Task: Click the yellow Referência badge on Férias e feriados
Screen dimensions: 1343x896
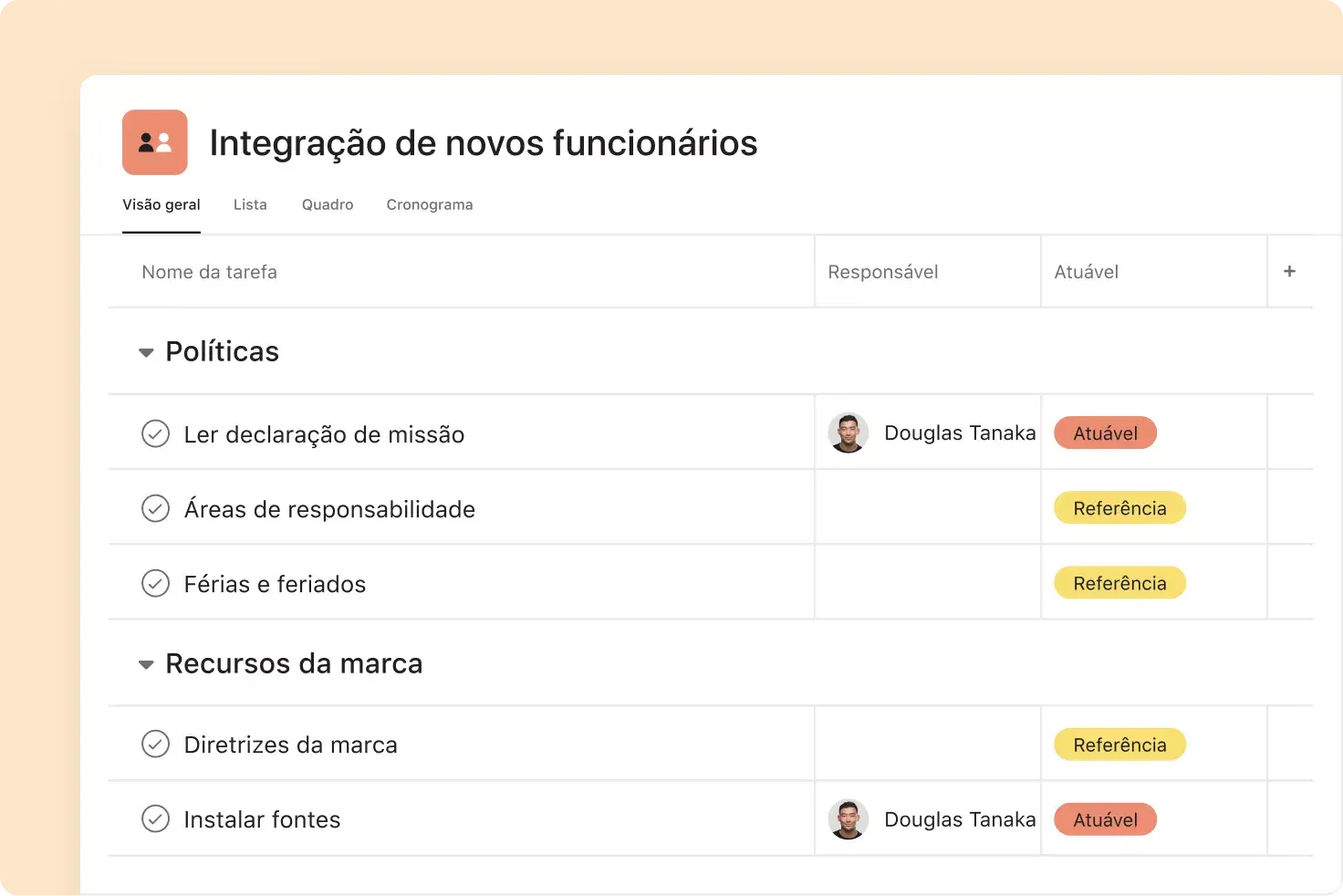Action: tap(1119, 583)
